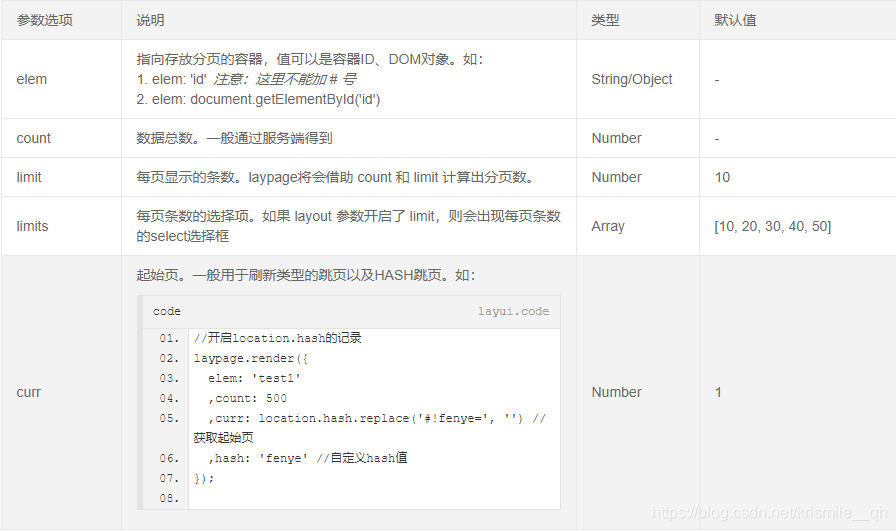Click line number 01. in code block
896x531 pixels.
tap(169, 338)
